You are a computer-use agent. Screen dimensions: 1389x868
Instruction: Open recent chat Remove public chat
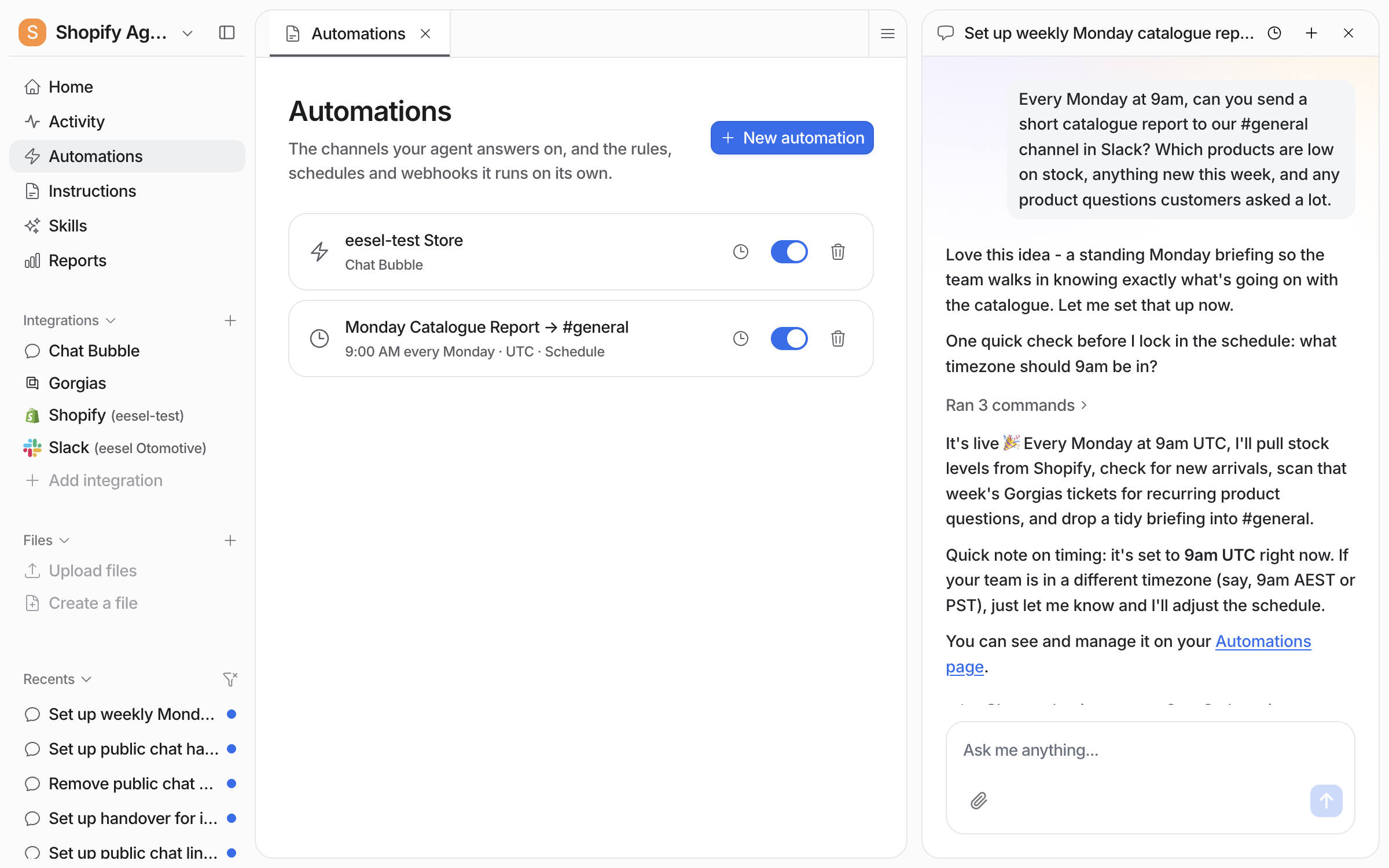127,784
